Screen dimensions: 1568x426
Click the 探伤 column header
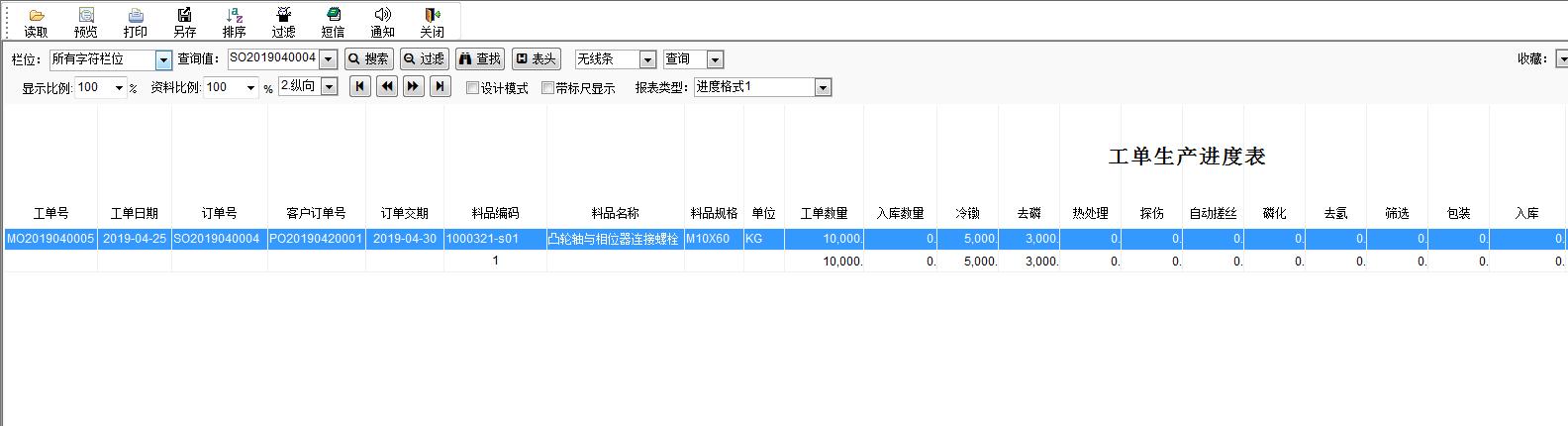(x=1152, y=213)
